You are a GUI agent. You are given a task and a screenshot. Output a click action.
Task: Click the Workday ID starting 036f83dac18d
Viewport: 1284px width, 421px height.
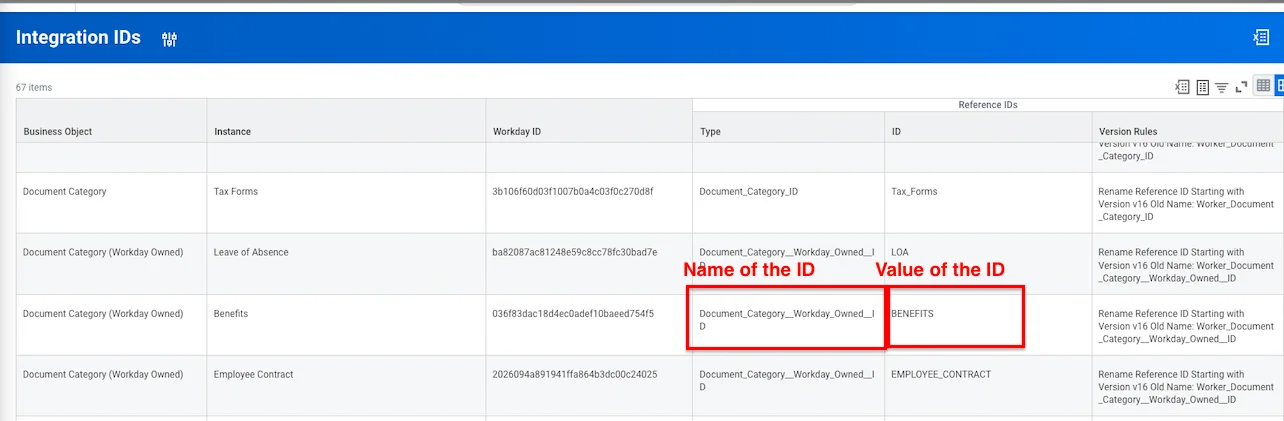(x=573, y=313)
